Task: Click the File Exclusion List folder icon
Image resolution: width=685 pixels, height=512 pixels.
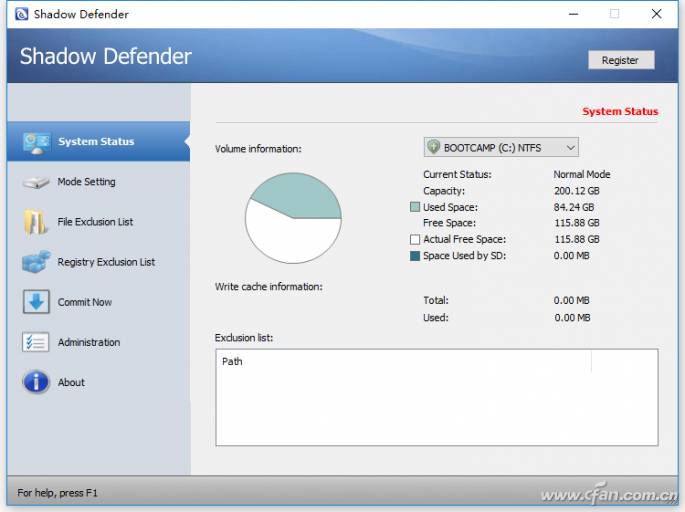Action: pyautogui.click(x=35, y=222)
